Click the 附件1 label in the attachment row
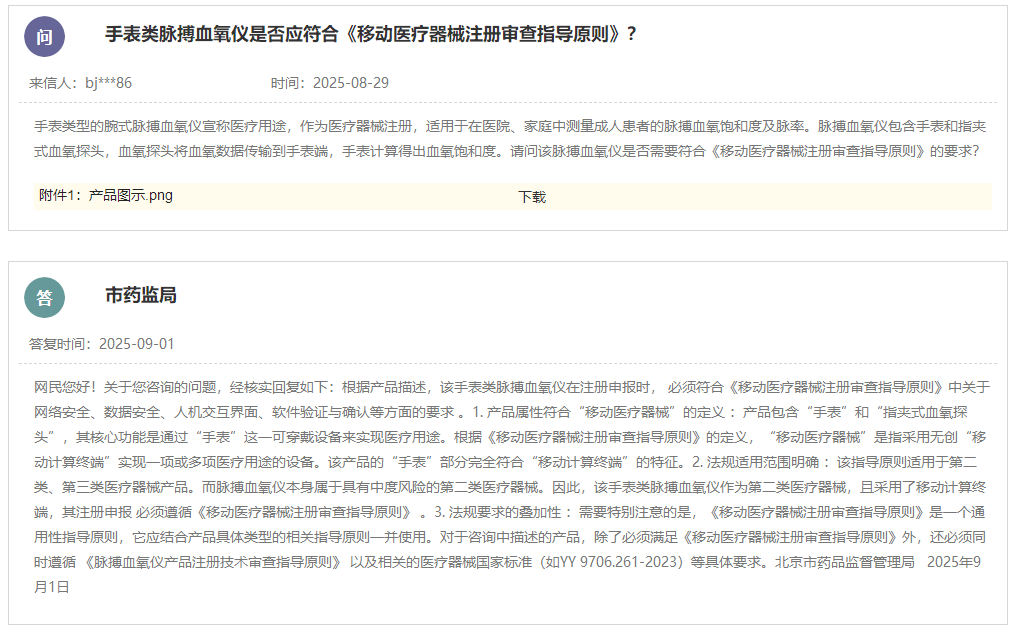This screenshot has height=635, width=1014. click(x=59, y=196)
